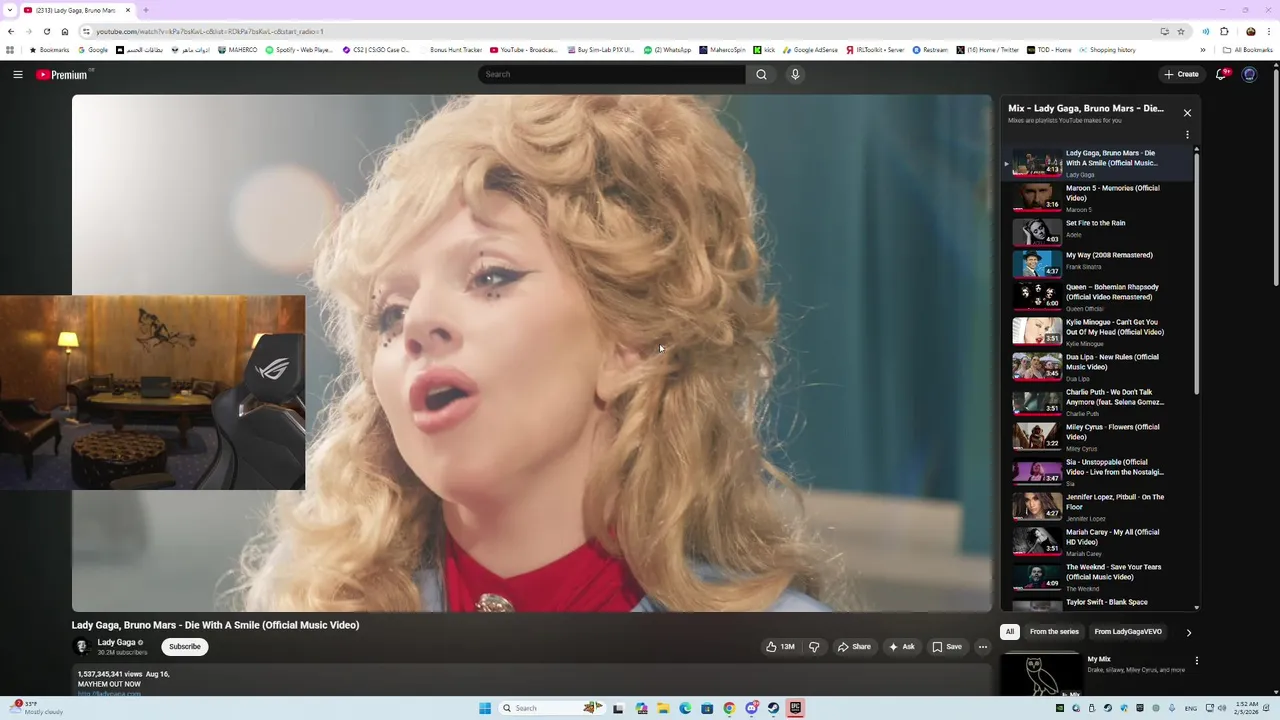Open the account avatar menu
Screen dimensions: 1280x720
point(1249,74)
